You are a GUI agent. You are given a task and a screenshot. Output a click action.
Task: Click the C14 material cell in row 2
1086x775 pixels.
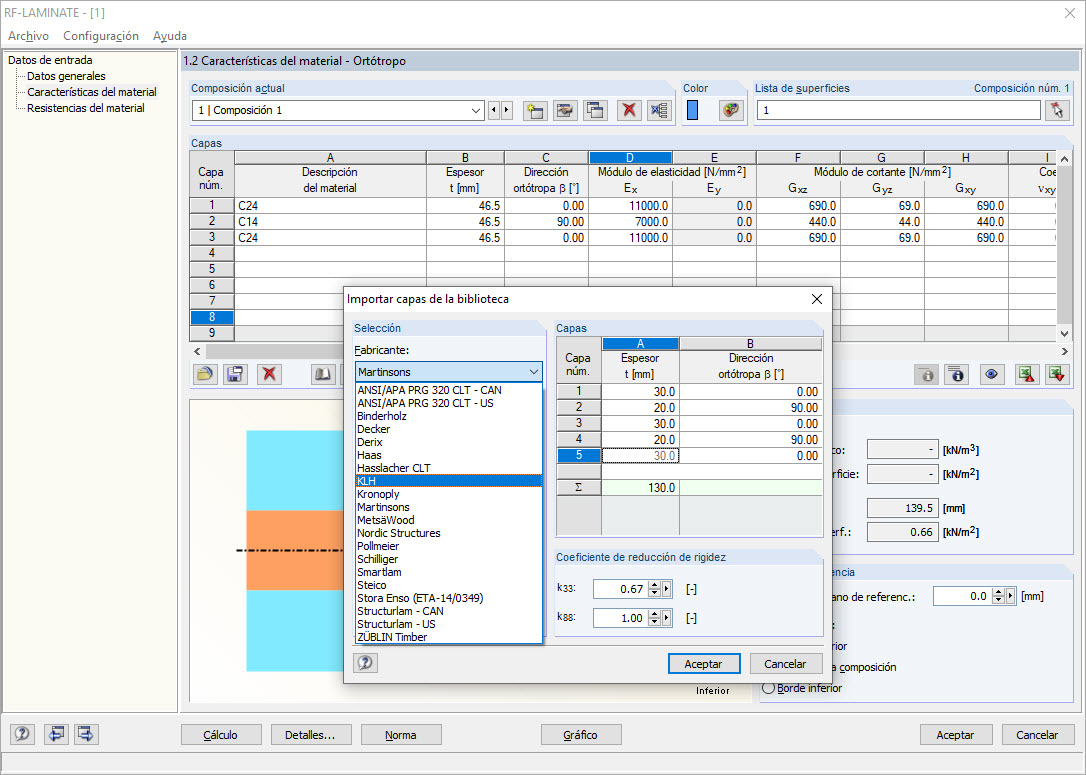point(330,222)
